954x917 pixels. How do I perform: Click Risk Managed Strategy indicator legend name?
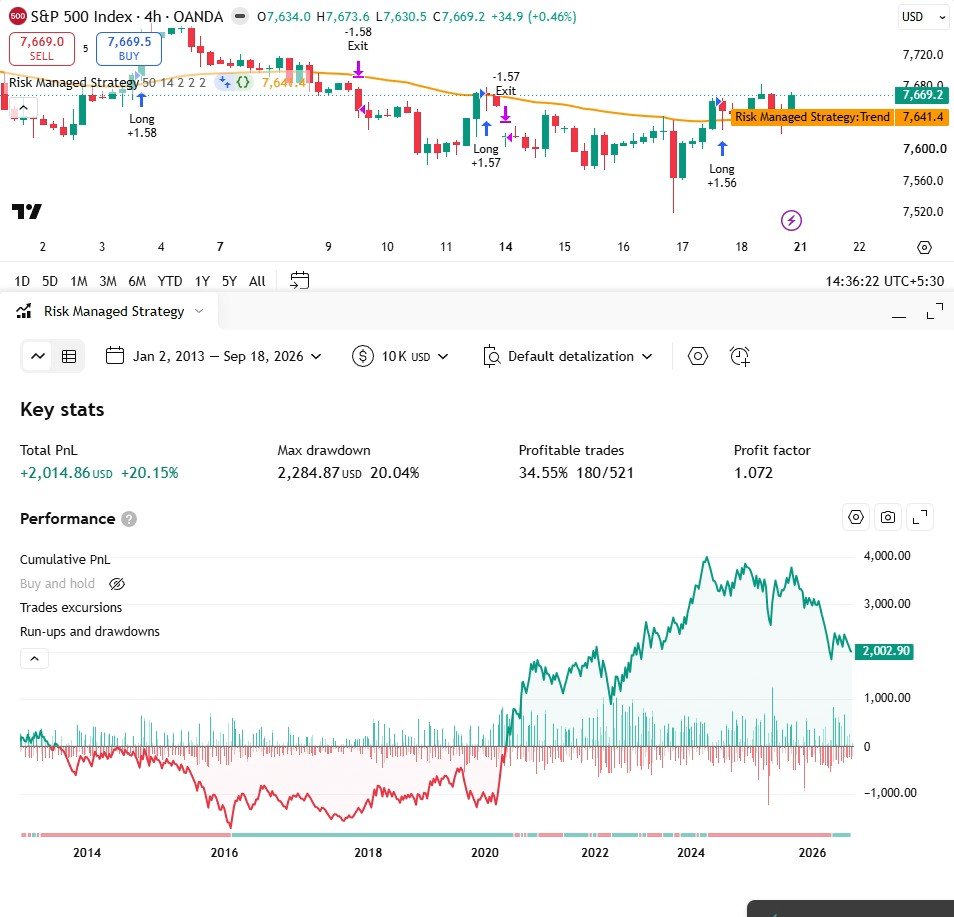(x=74, y=82)
